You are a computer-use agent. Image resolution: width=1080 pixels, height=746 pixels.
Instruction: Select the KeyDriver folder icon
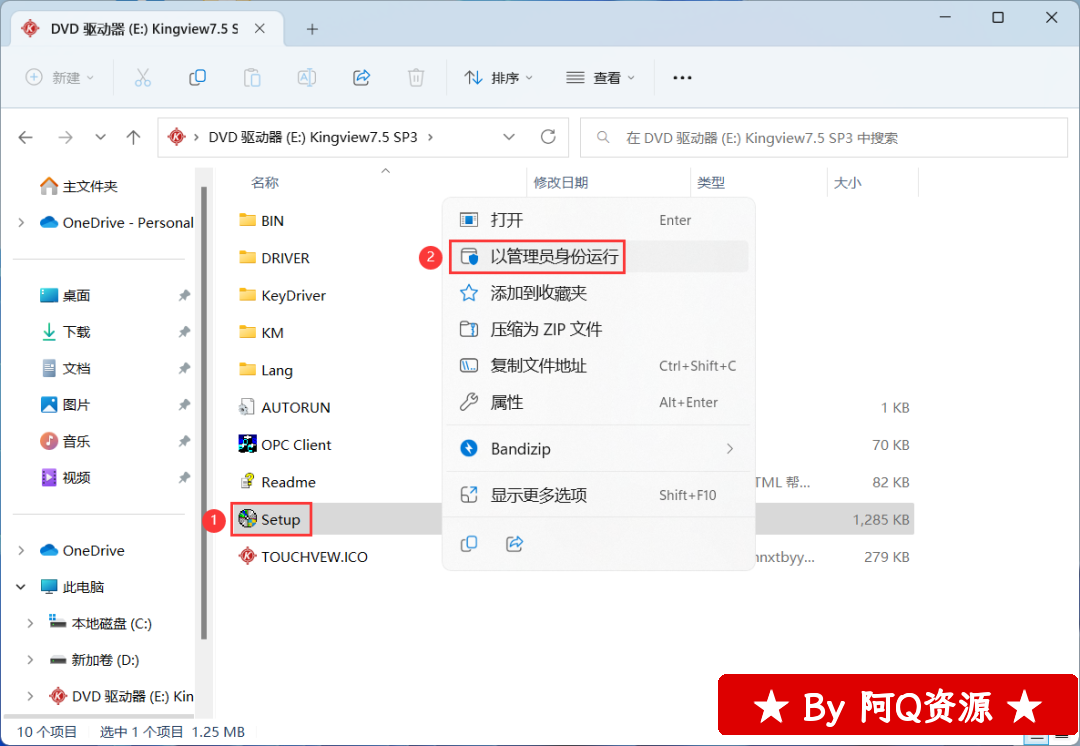[247, 295]
